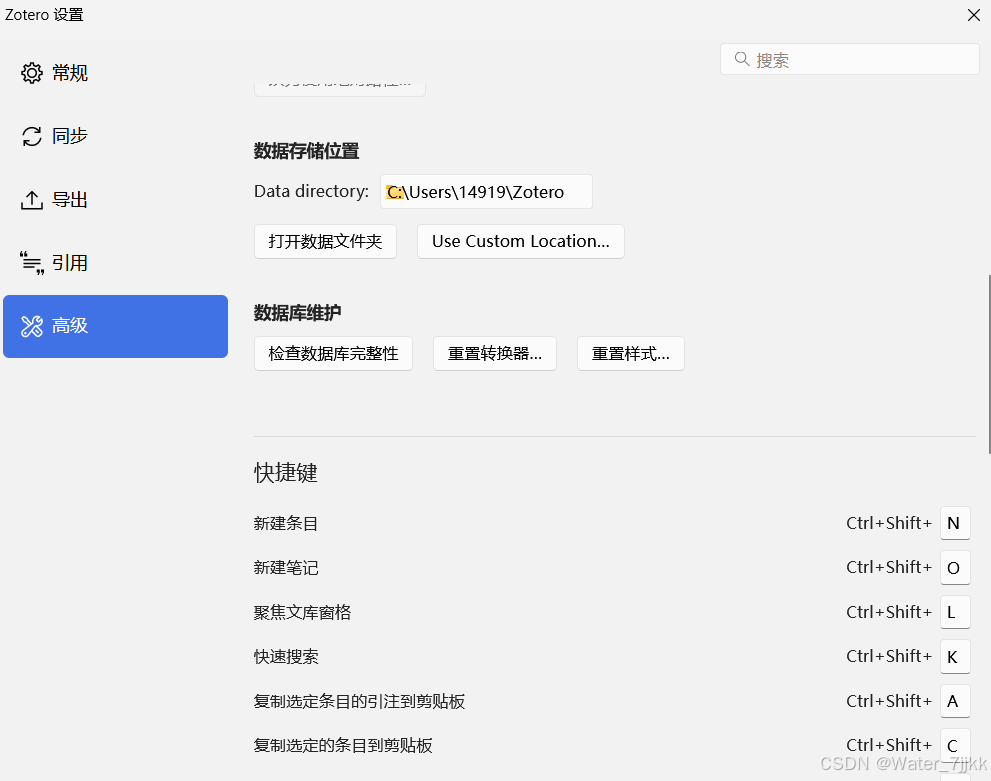Click the 快捷键 section heading

(286, 473)
